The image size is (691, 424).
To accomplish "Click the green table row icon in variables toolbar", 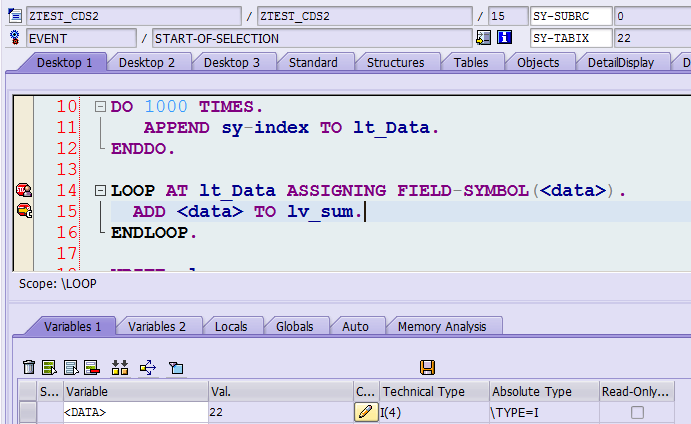I will pyautogui.click(x=49, y=367).
